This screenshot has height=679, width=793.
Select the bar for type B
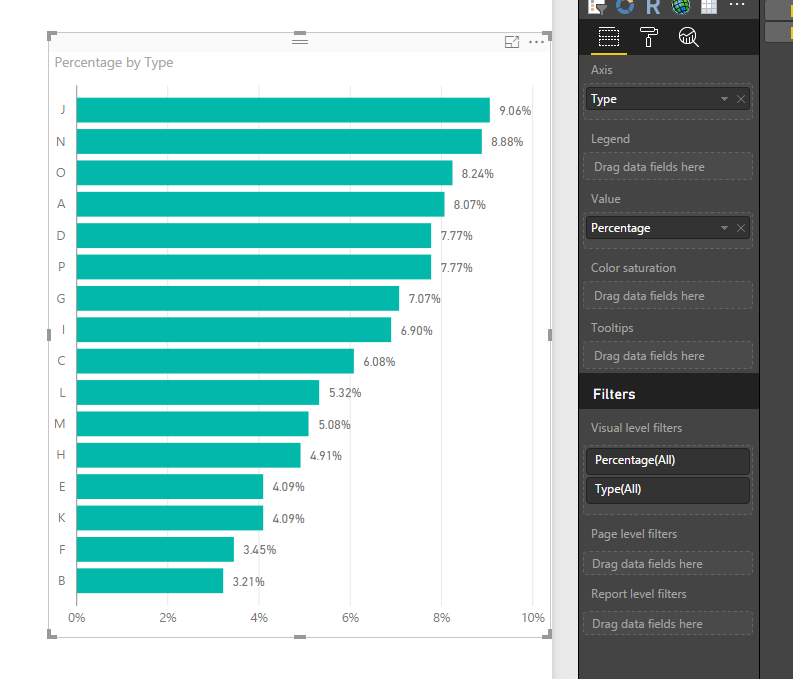click(x=150, y=580)
